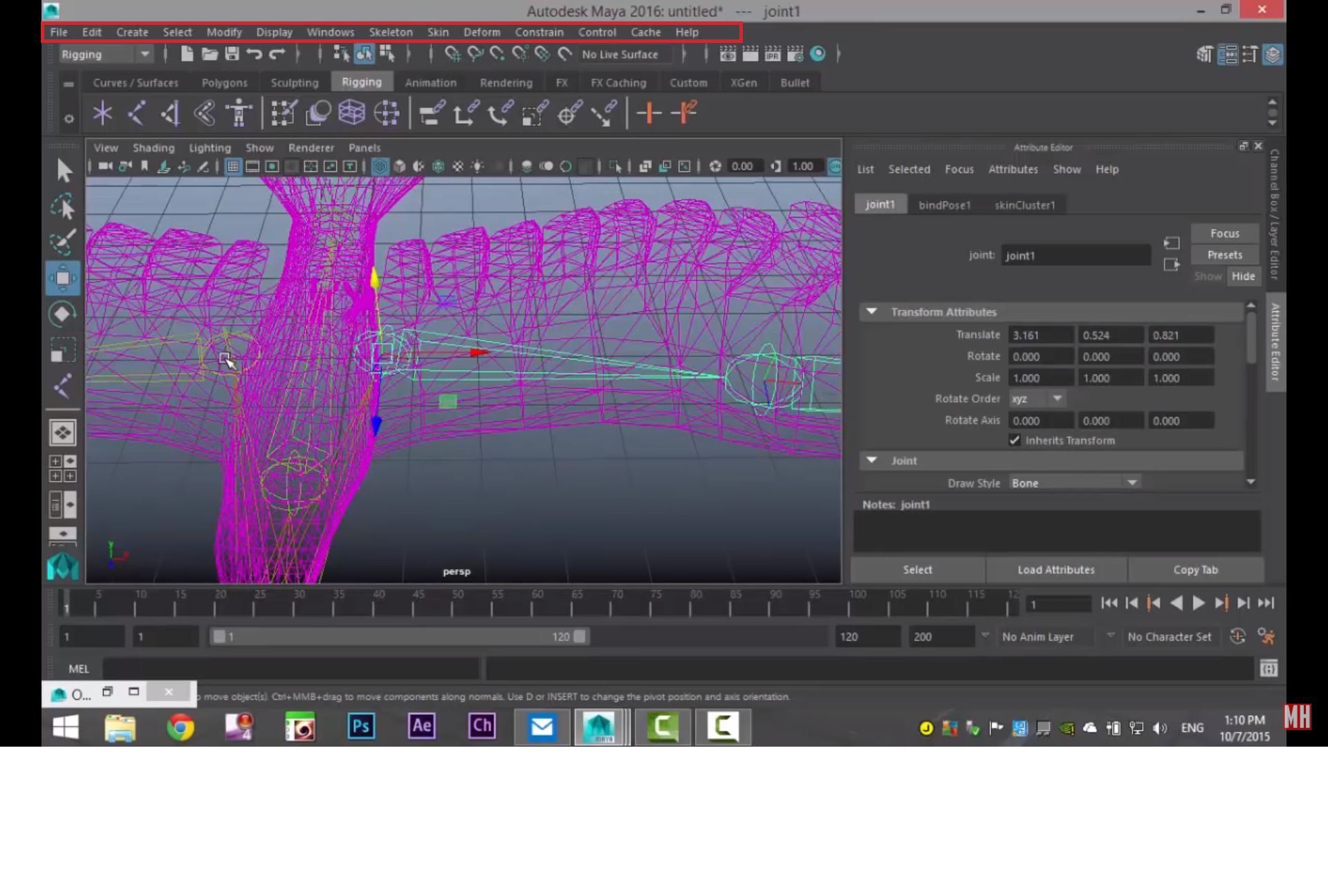Open the Skeleton menu
This screenshot has width=1328, height=896.
[390, 32]
